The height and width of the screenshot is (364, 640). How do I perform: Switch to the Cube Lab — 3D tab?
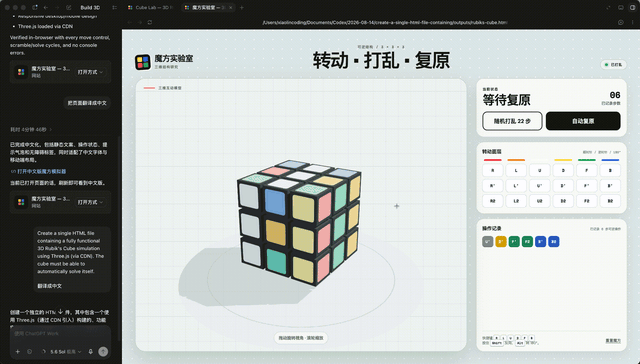(x=151, y=7)
